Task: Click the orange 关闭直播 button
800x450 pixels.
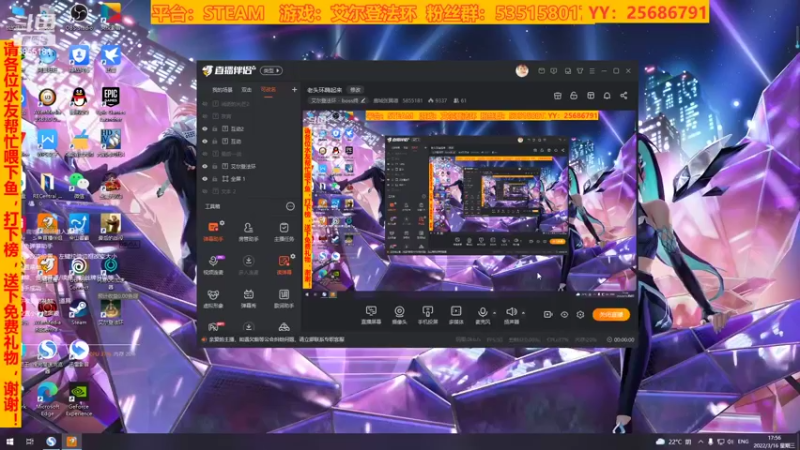Action: coord(611,314)
